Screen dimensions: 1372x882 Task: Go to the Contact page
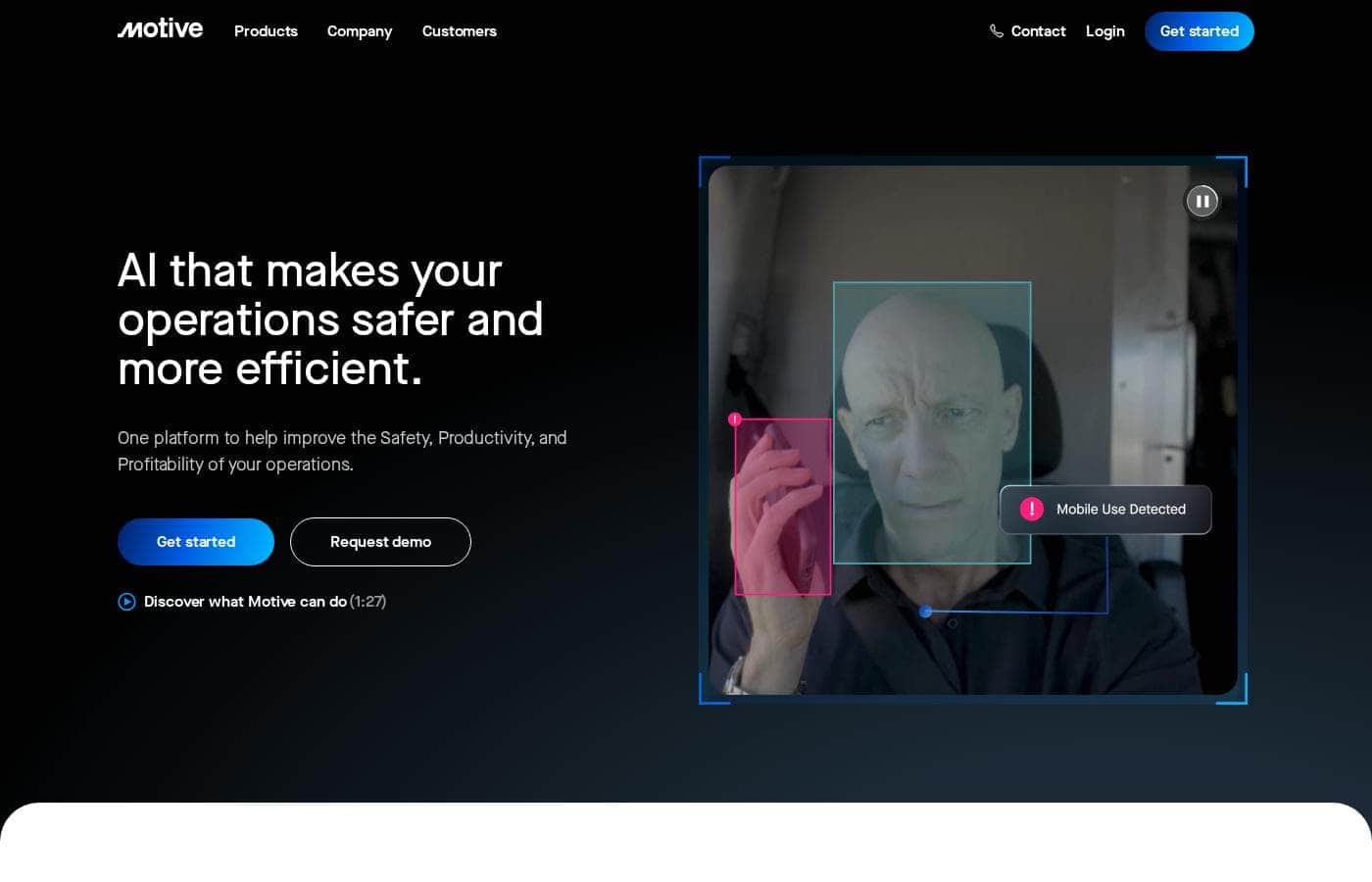tap(1038, 31)
